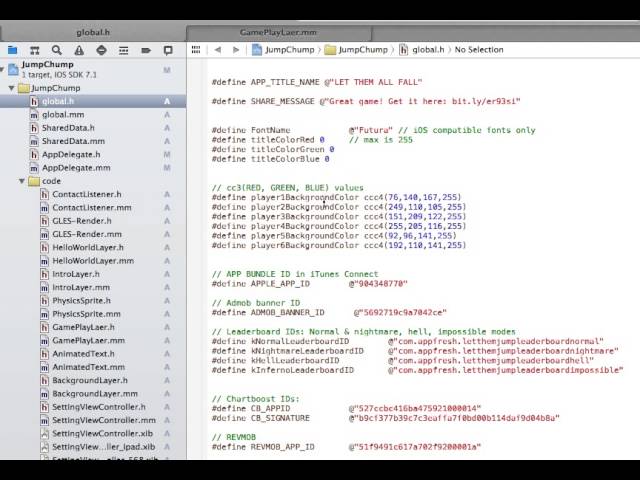Open AppDelegate.h file
Image resolution: width=640 pixels, height=480 pixels.
pyautogui.click(x=71, y=155)
